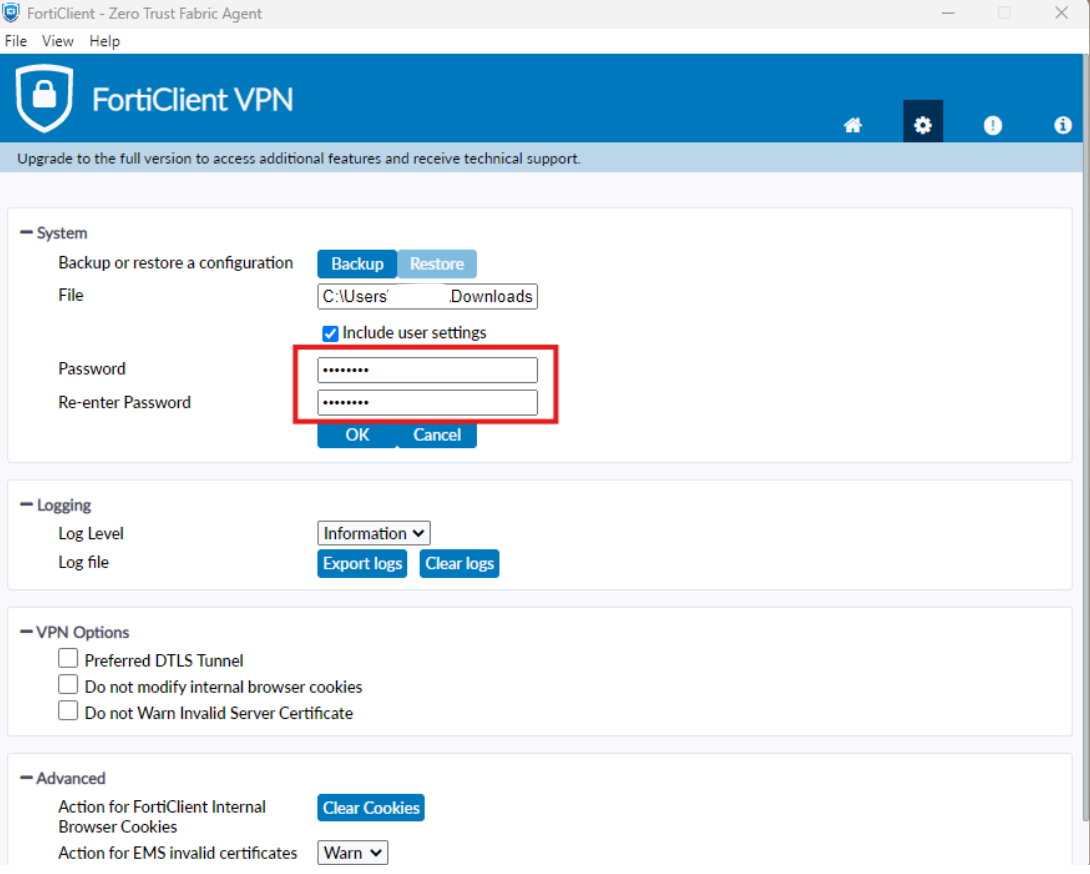Click 'Log Level' label

(x=91, y=533)
